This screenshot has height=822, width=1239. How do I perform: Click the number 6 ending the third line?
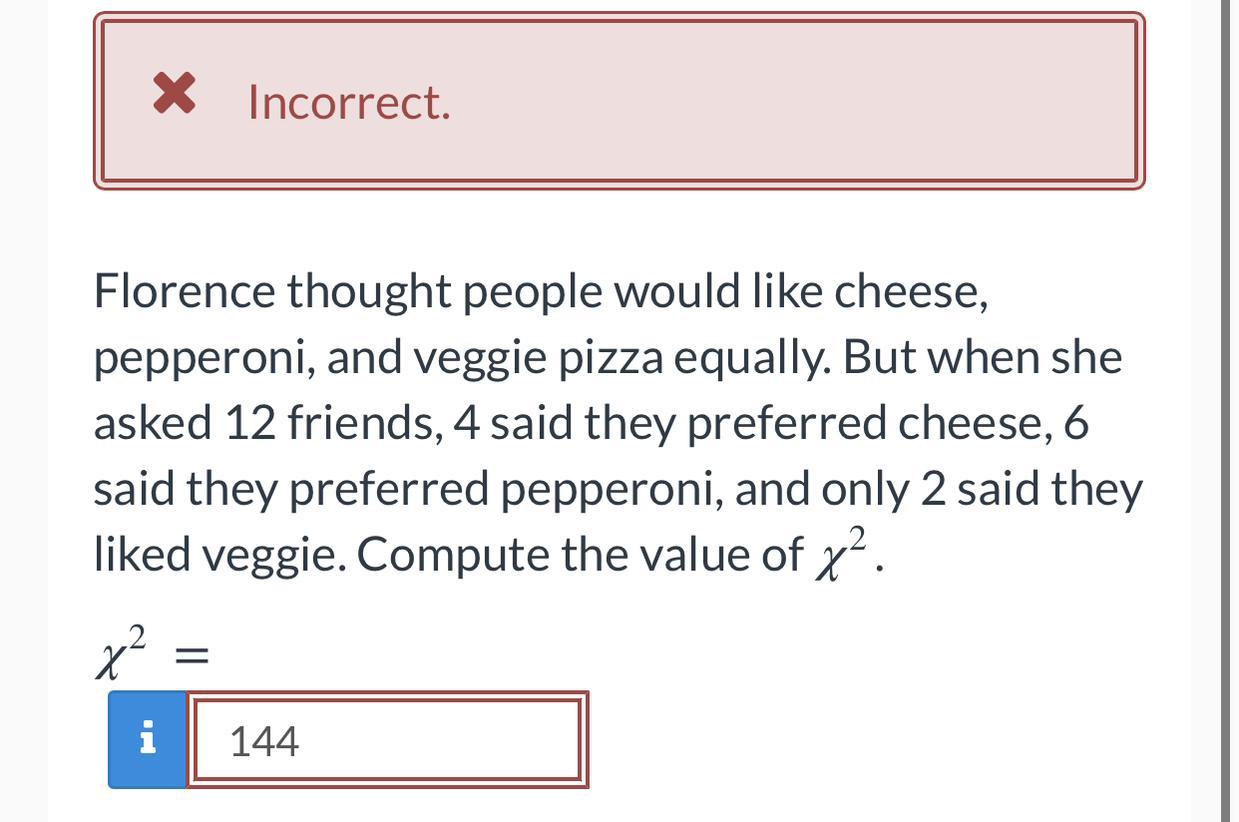coord(1075,423)
